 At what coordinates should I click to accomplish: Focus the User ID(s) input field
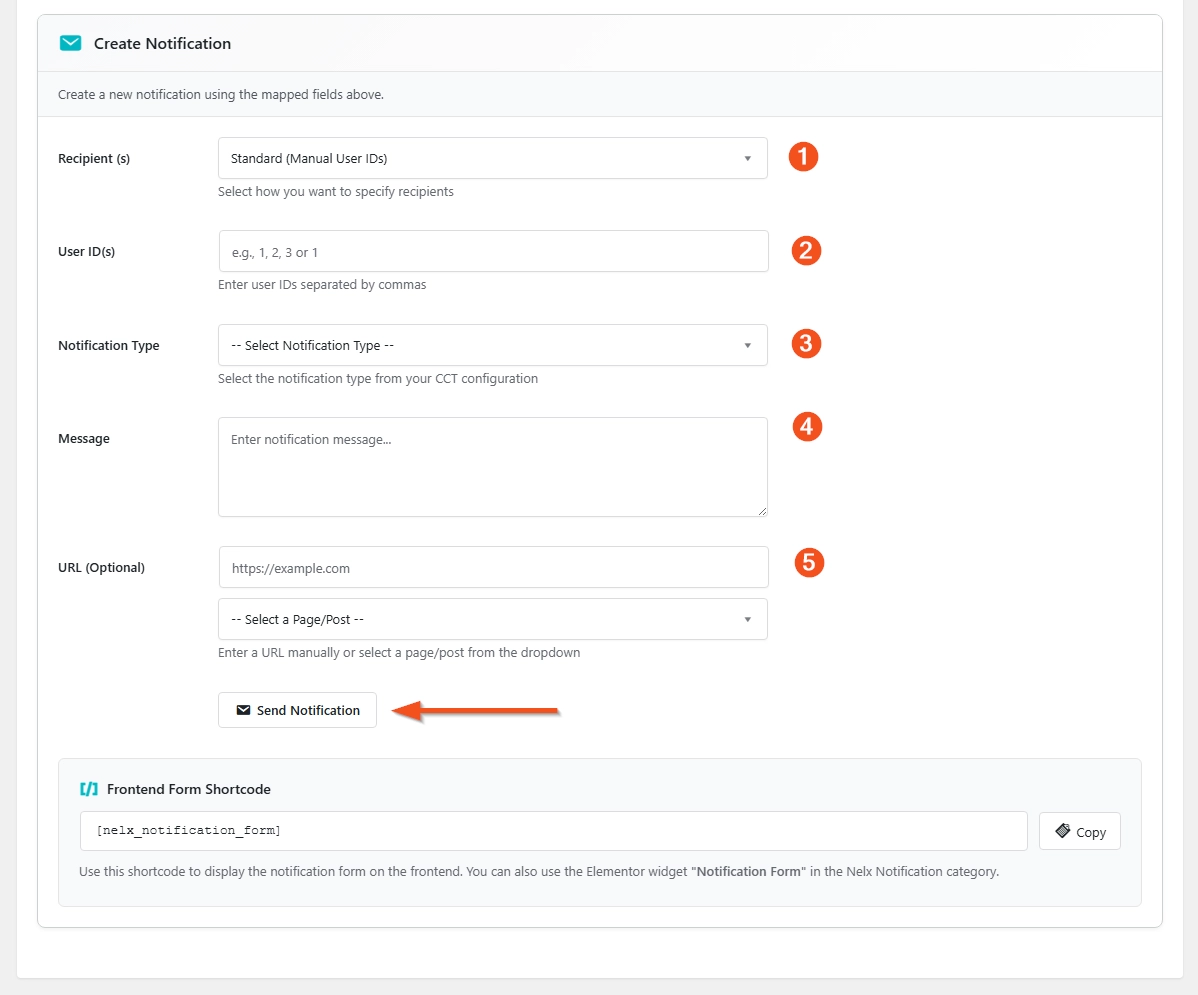pos(494,251)
